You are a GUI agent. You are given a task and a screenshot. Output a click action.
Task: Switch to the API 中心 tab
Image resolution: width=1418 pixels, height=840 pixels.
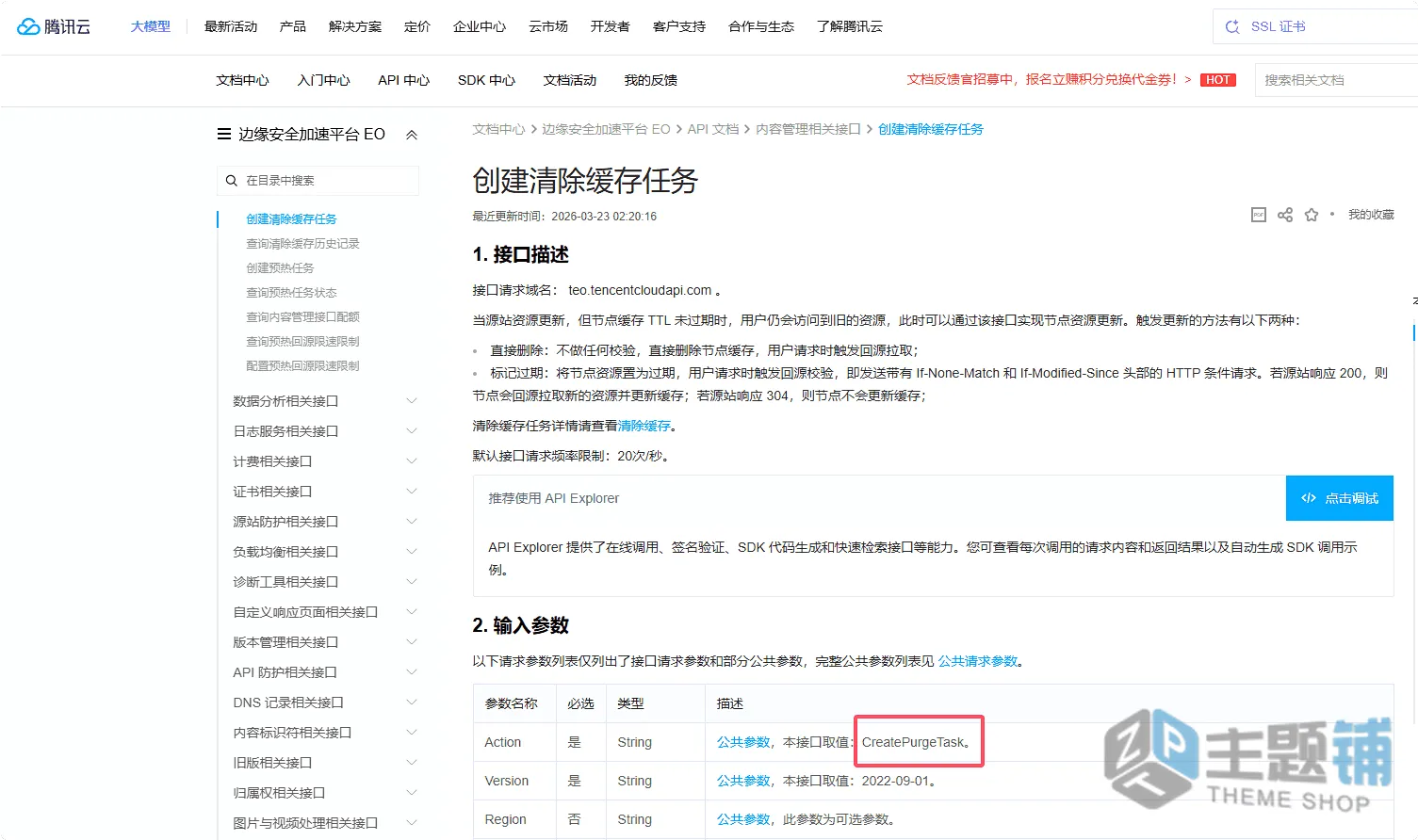[x=404, y=80]
